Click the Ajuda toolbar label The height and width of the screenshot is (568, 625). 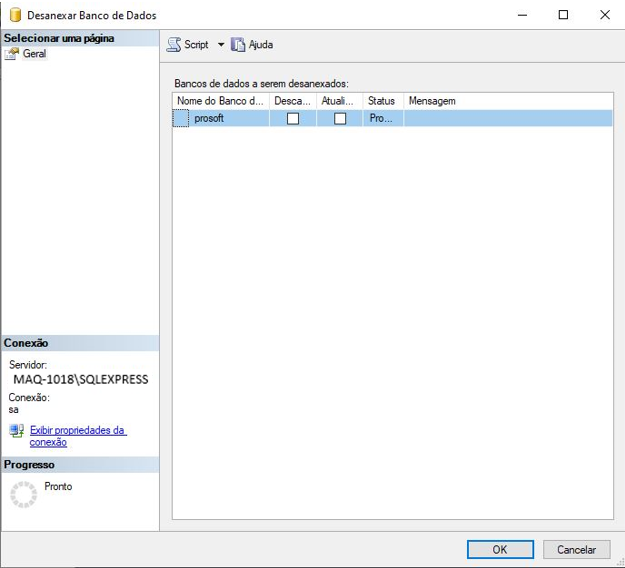[x=260, y=45]
